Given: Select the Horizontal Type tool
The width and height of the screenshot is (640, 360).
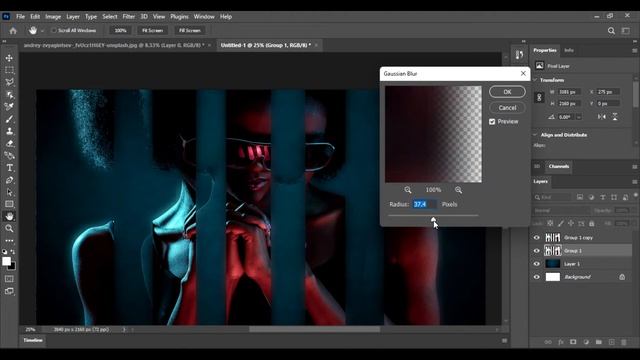Looking at the screenshot, I should coord(9,168).
